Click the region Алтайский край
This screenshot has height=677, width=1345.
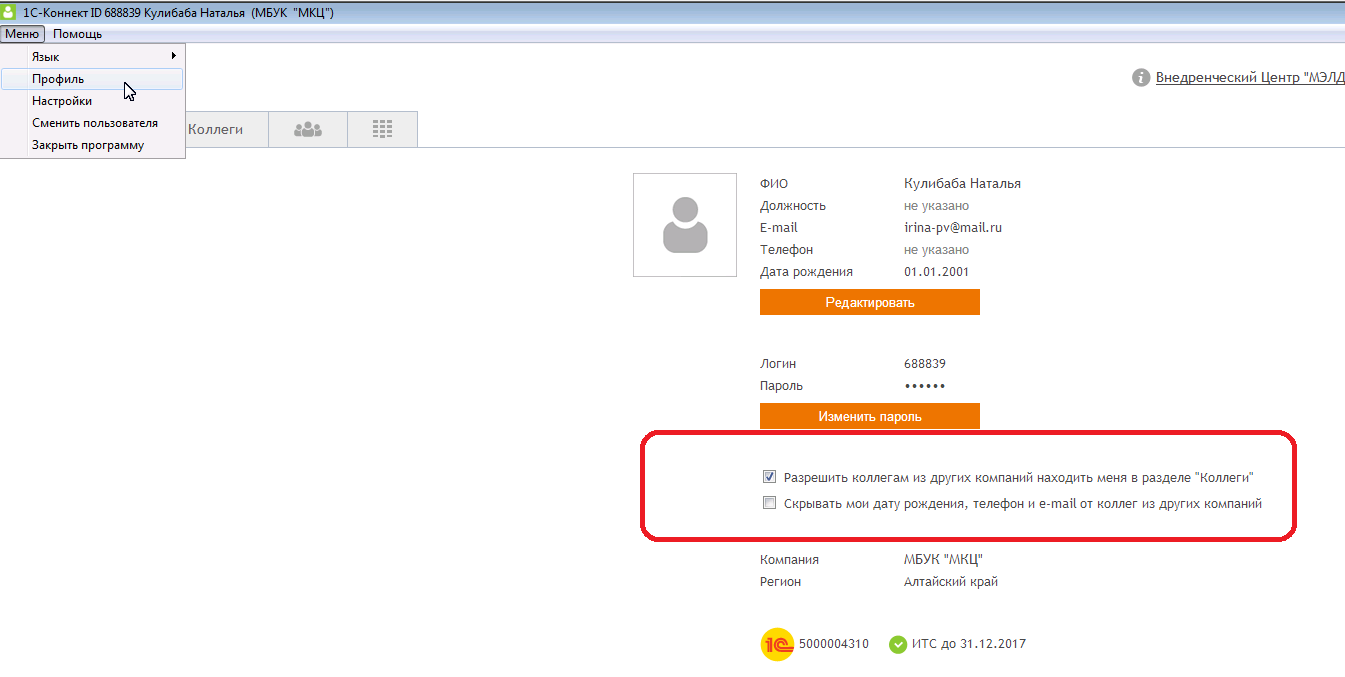click(951, 581)
